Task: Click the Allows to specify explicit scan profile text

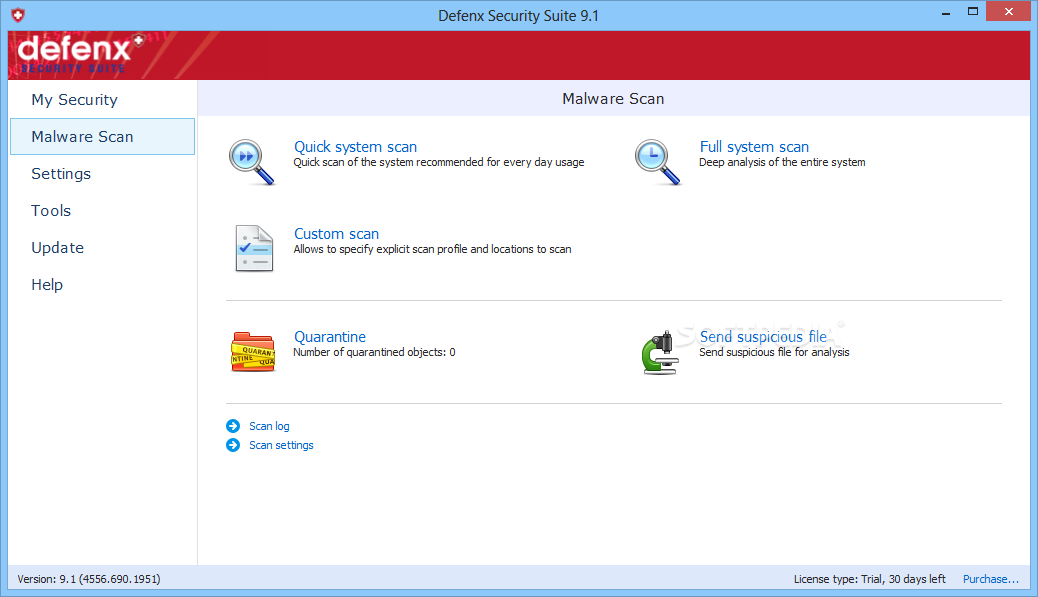Action: [432, 249]
